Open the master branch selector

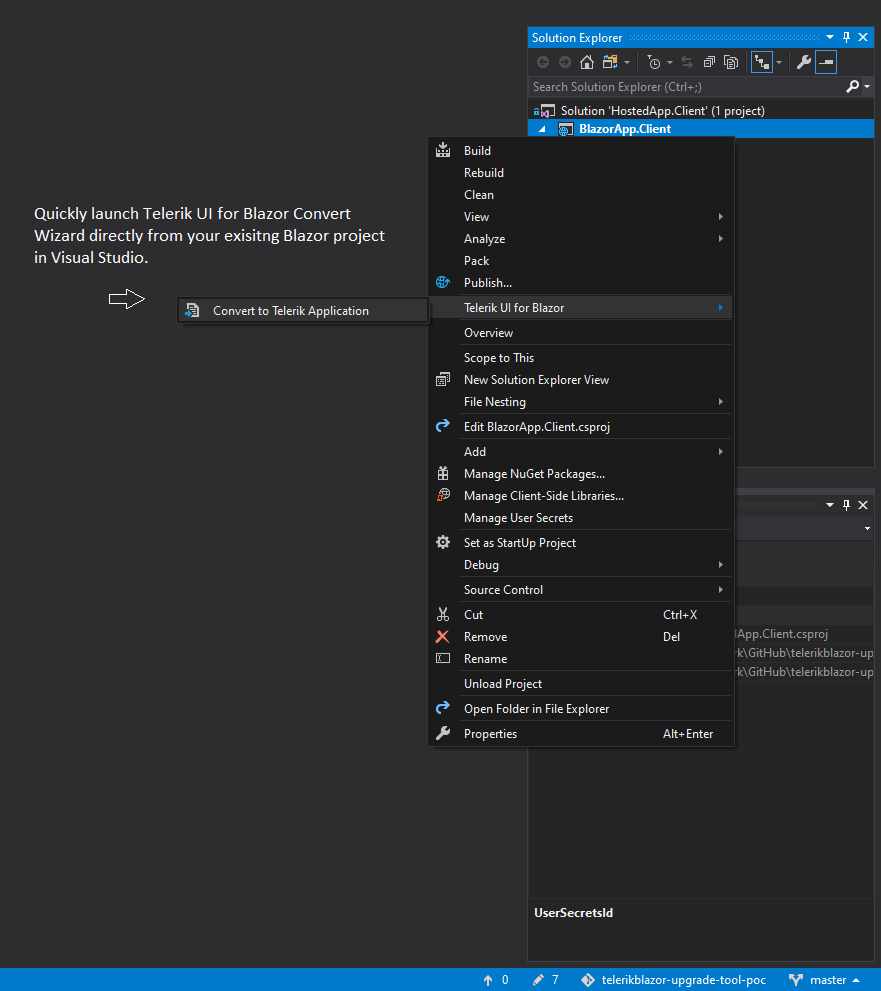(825, 980)
